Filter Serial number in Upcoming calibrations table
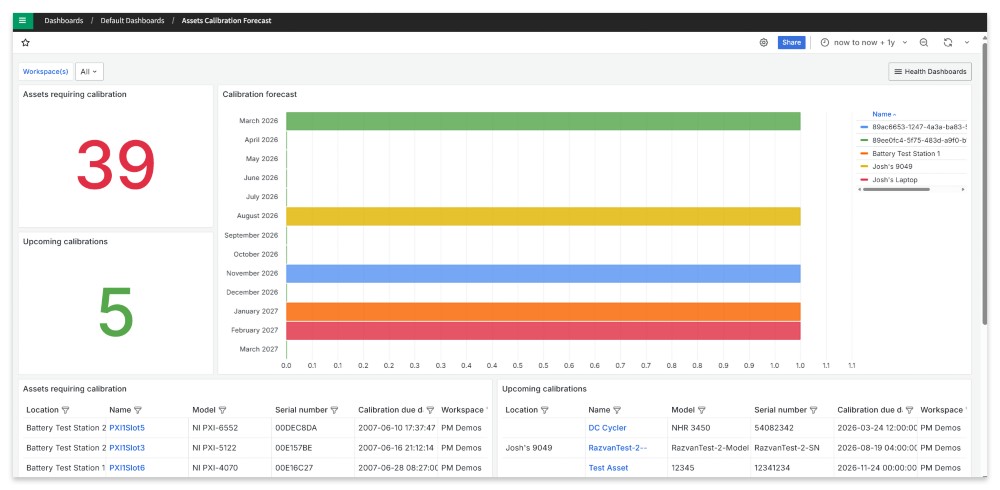This screenshot has height=490, width=1000. click(x=813, y=410)
